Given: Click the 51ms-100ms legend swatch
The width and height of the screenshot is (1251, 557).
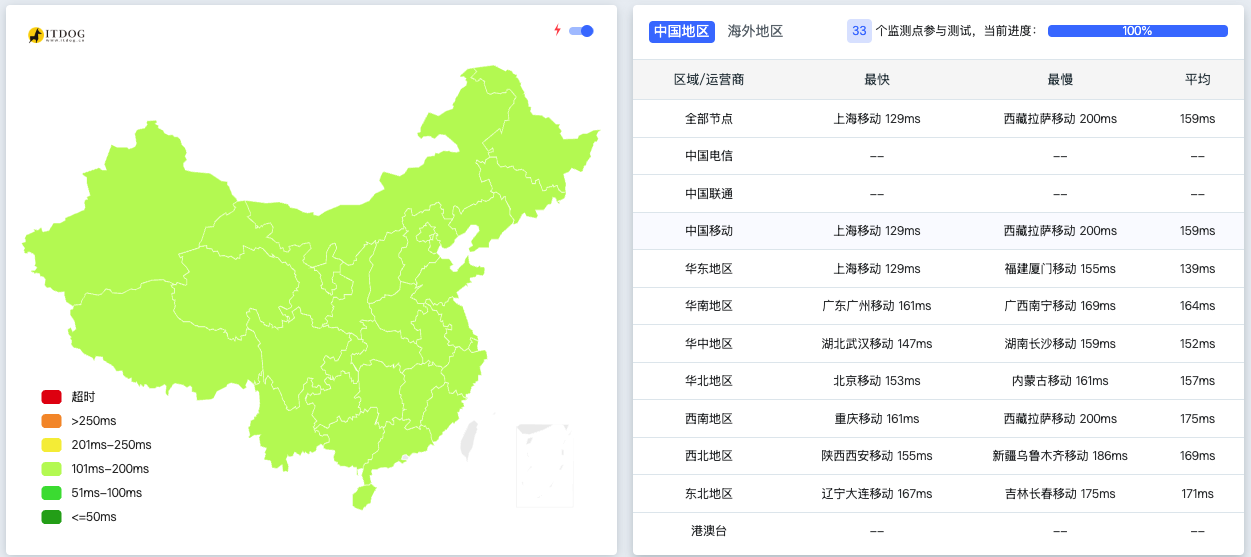Looking at the screenshot, I should 51,493.
